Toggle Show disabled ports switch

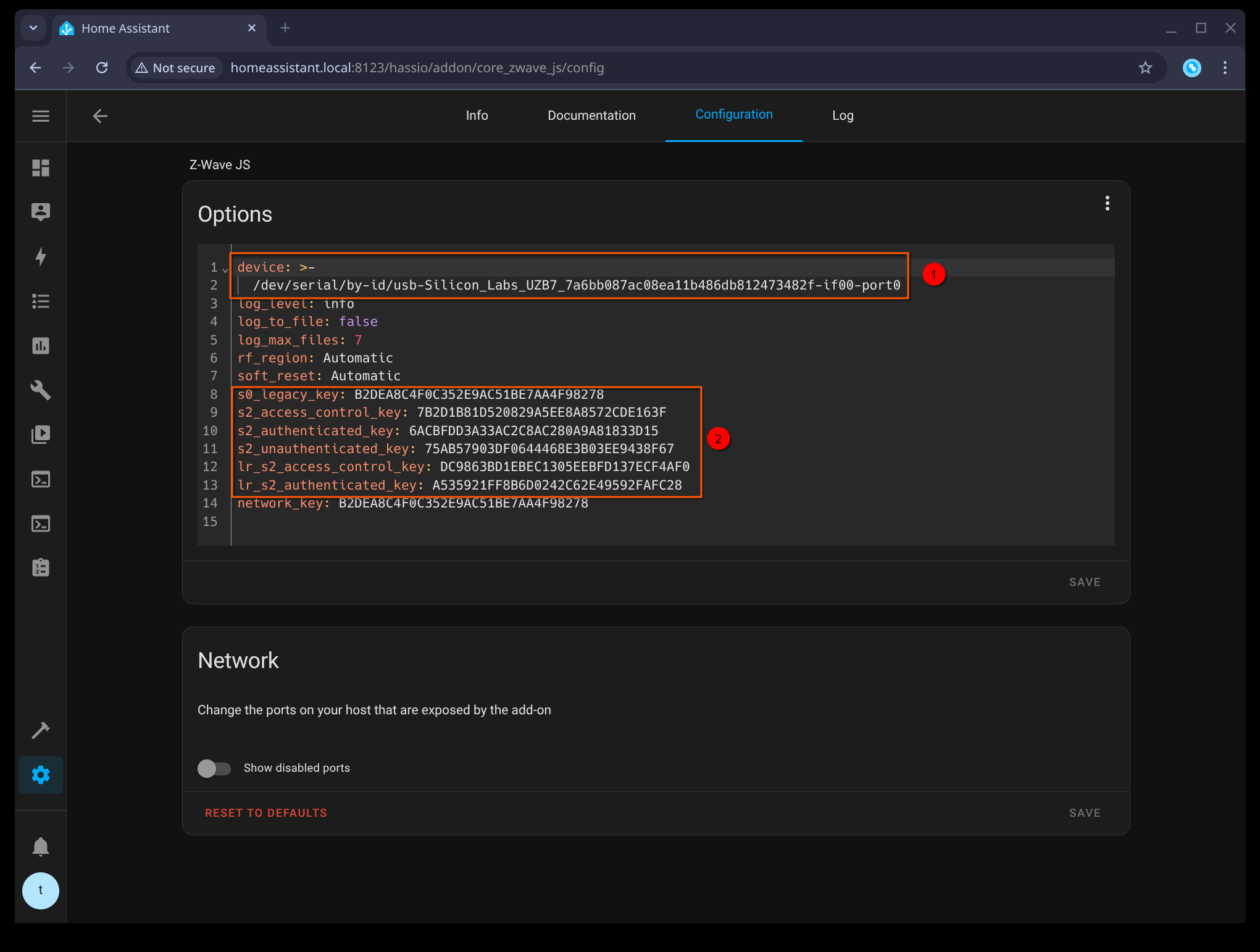214,768
